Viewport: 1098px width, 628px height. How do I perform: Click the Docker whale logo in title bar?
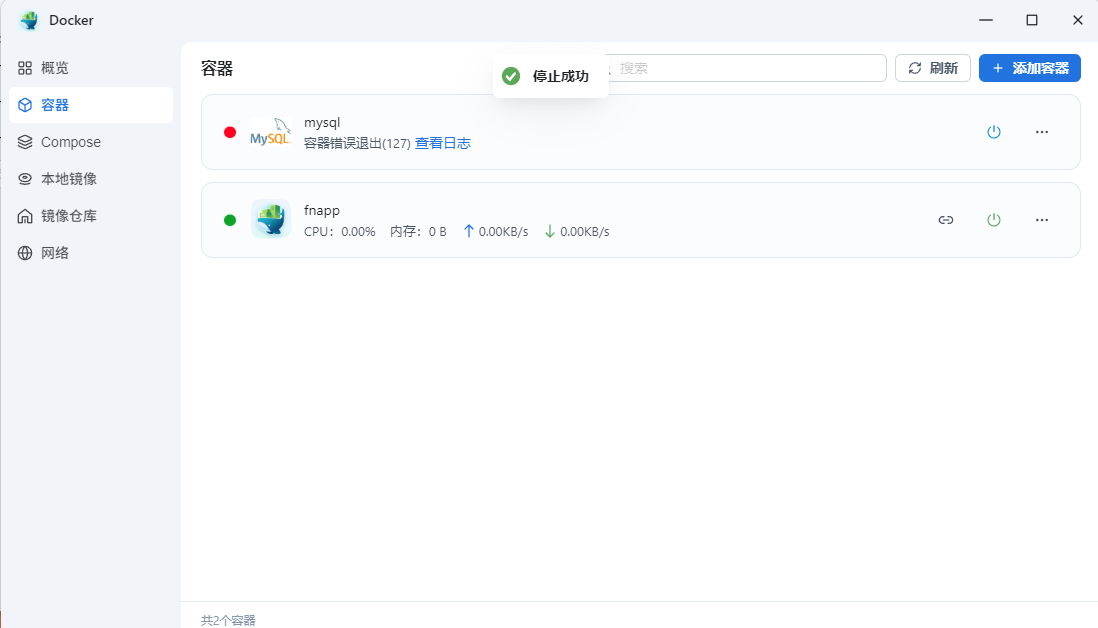[x=29, y=20]
